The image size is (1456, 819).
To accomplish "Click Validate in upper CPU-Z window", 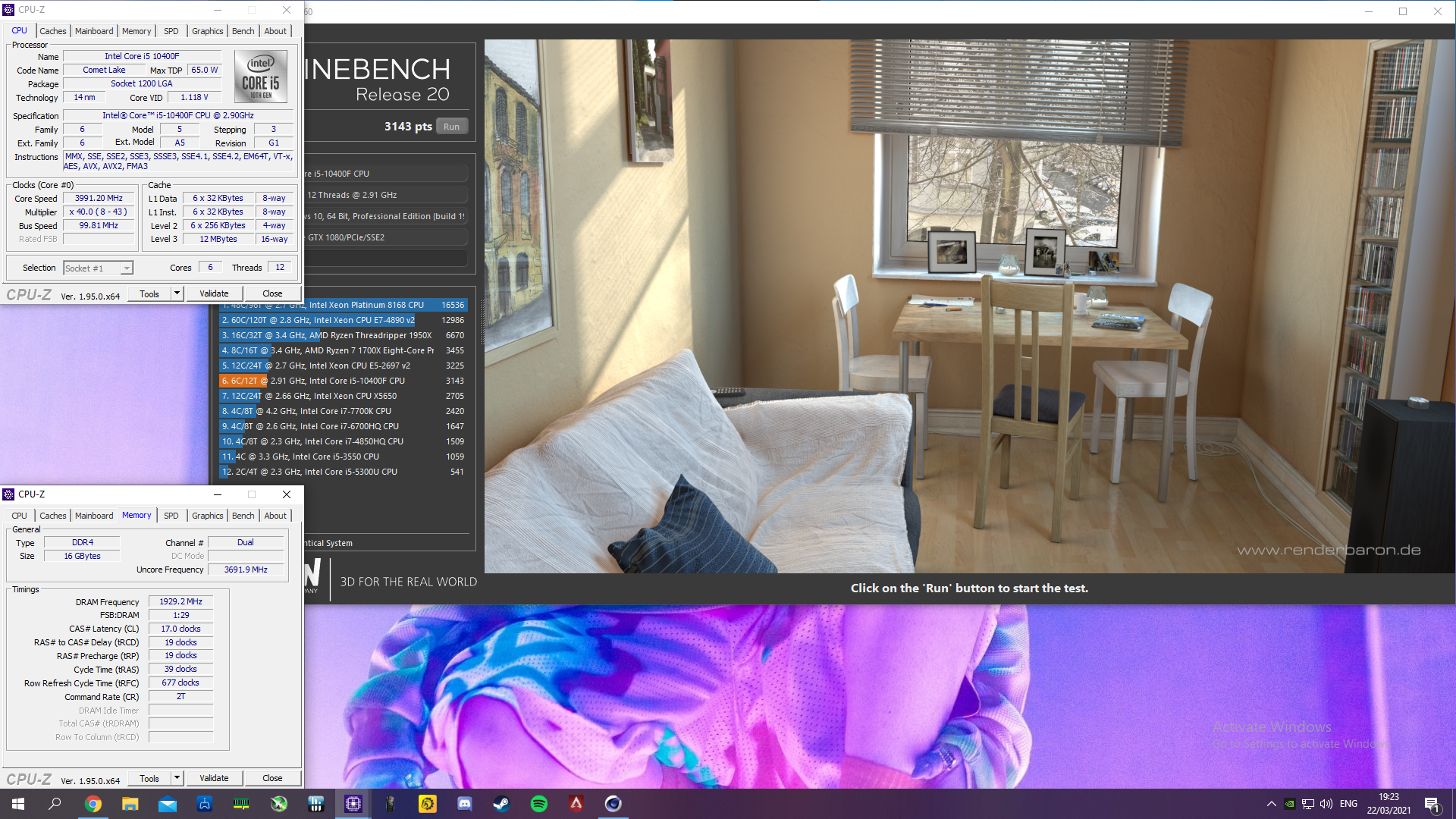I will click(x=214, y=293).
